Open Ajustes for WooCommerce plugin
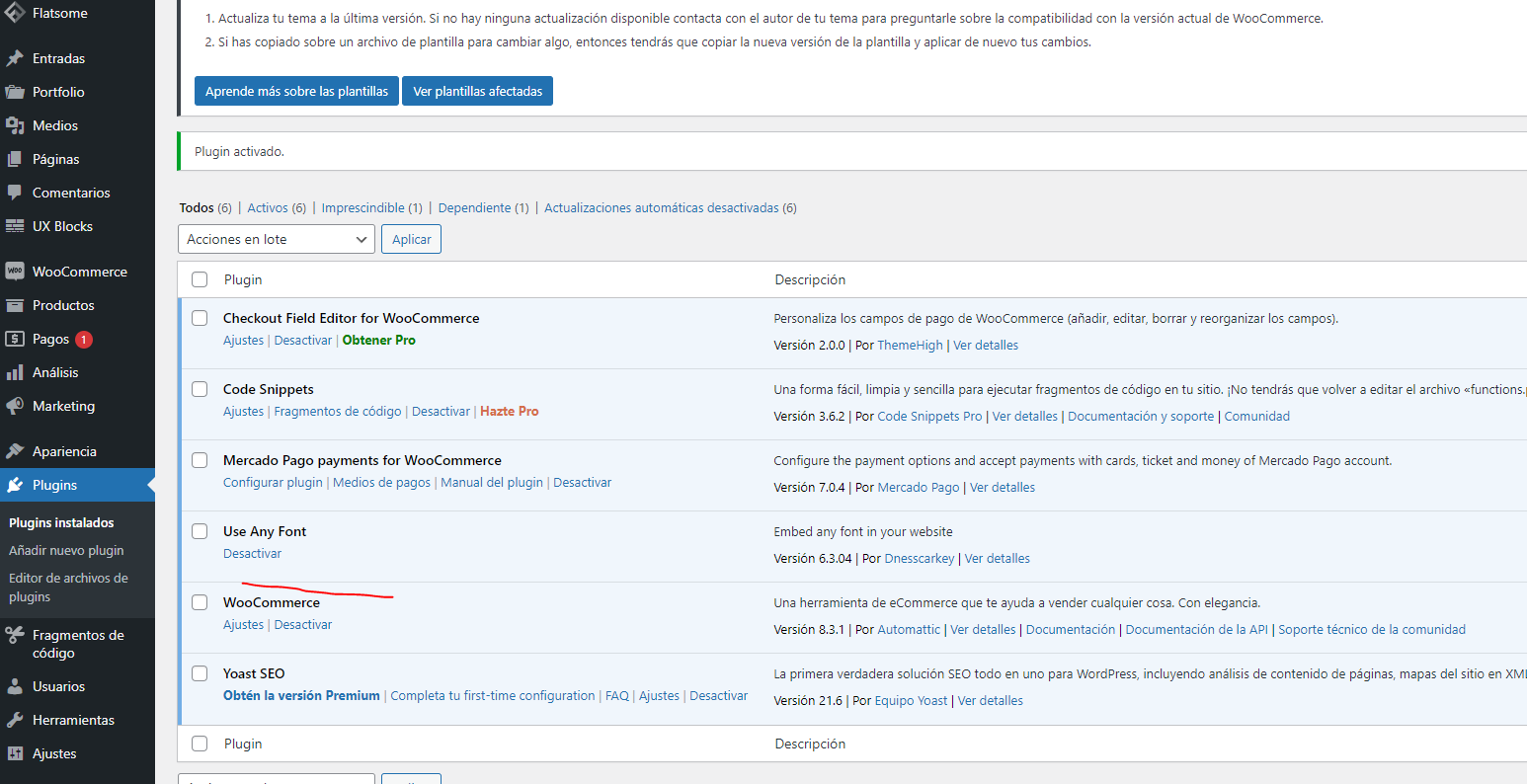The height and width of the screenshot is (784, 1527). (x=243, y=625)
